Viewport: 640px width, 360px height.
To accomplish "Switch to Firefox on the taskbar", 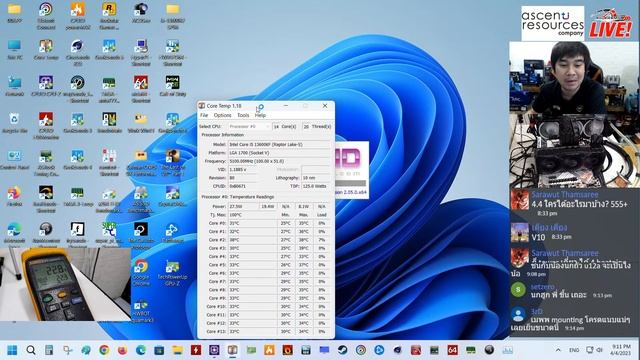I will [x=122, y=350].
